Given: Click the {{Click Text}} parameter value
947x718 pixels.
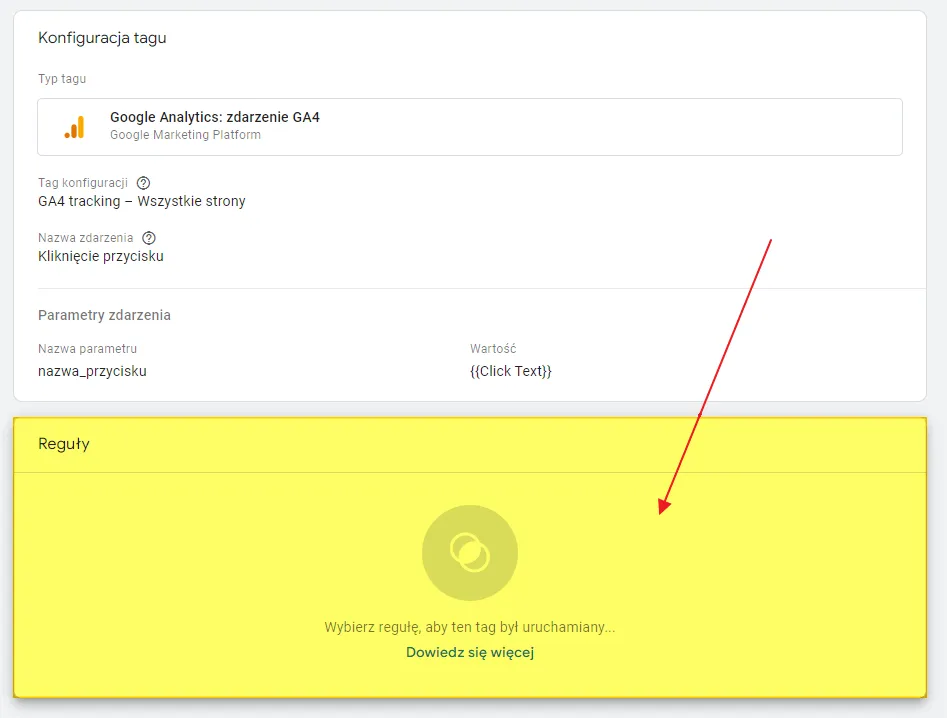Looking at the screenshot, I should coord(511,371).
